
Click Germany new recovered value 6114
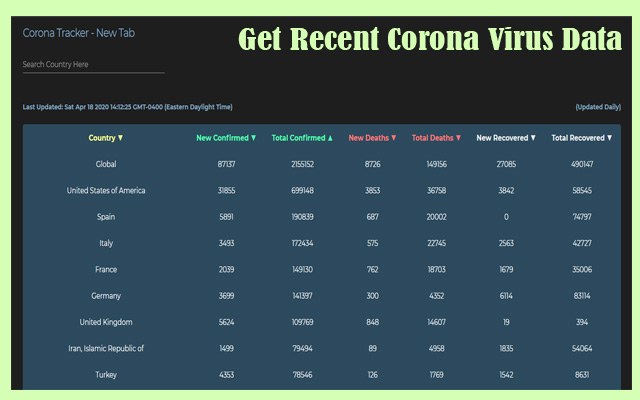506,296
